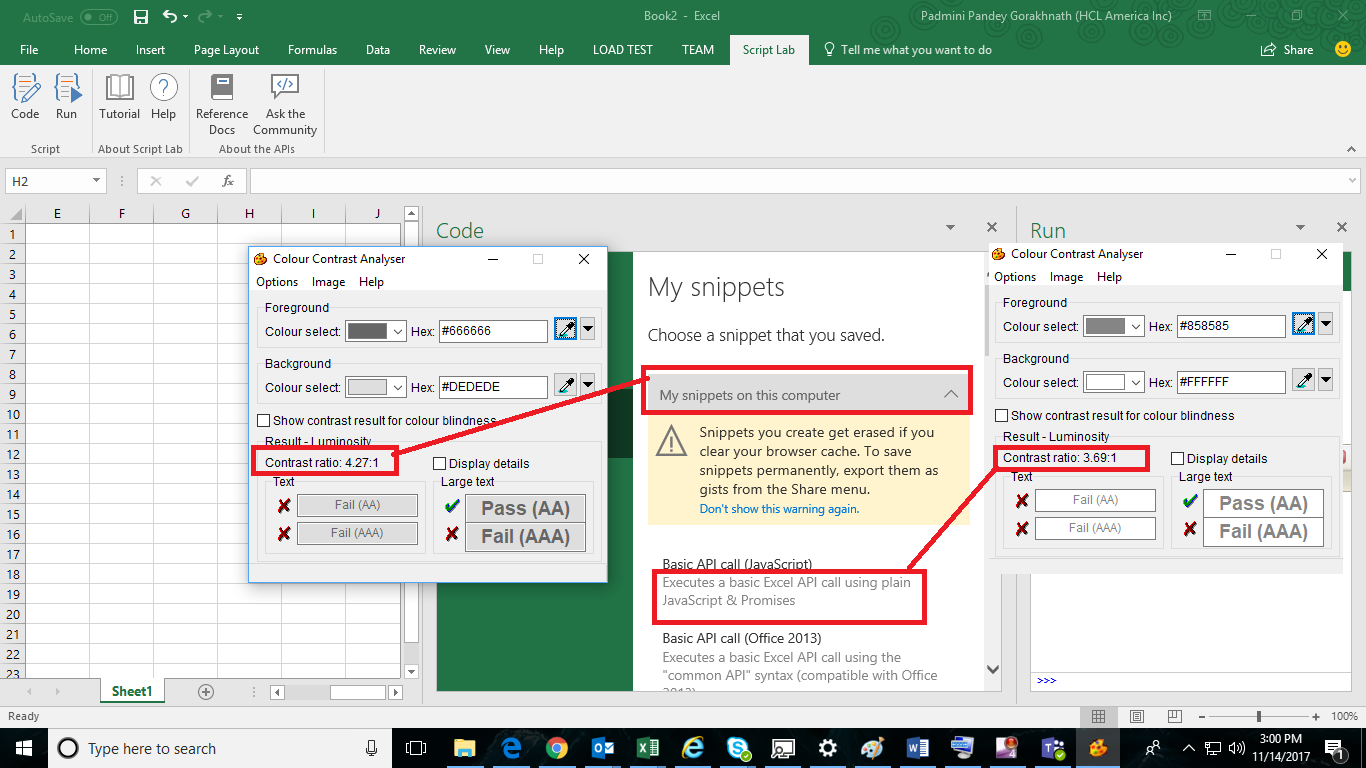
Task: Undo the last action in Excel
Action: pos(169,17)
